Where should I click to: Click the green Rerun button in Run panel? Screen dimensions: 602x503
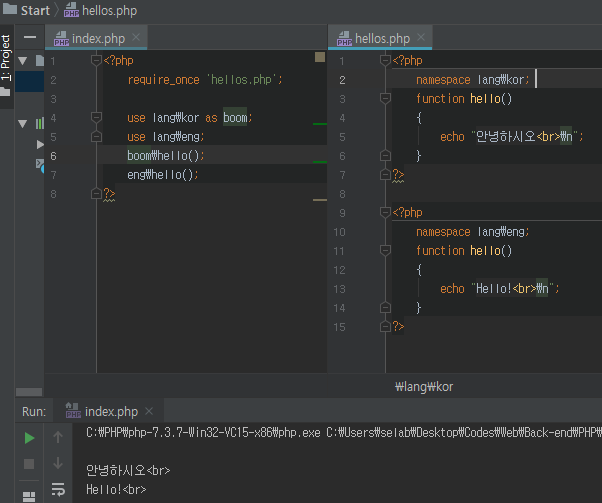pyautogui.click(x=29, y=437)
